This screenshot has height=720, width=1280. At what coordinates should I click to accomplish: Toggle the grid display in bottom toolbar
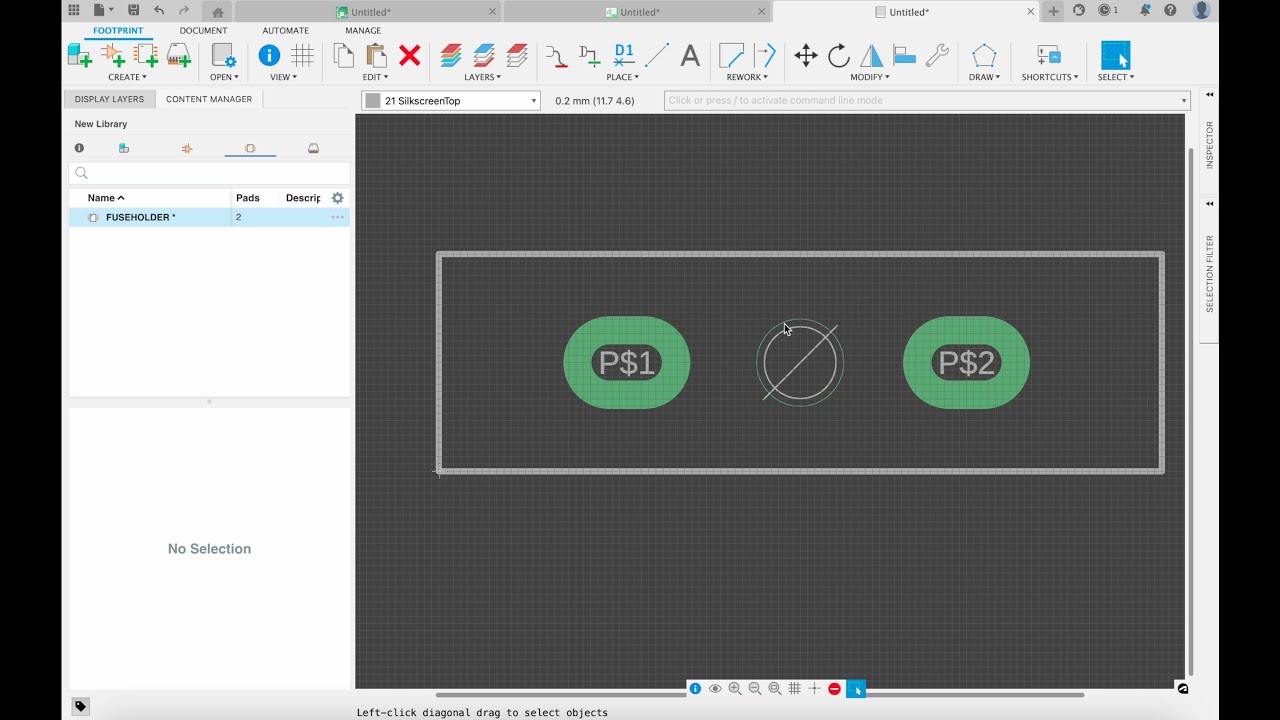click(795, 689)
